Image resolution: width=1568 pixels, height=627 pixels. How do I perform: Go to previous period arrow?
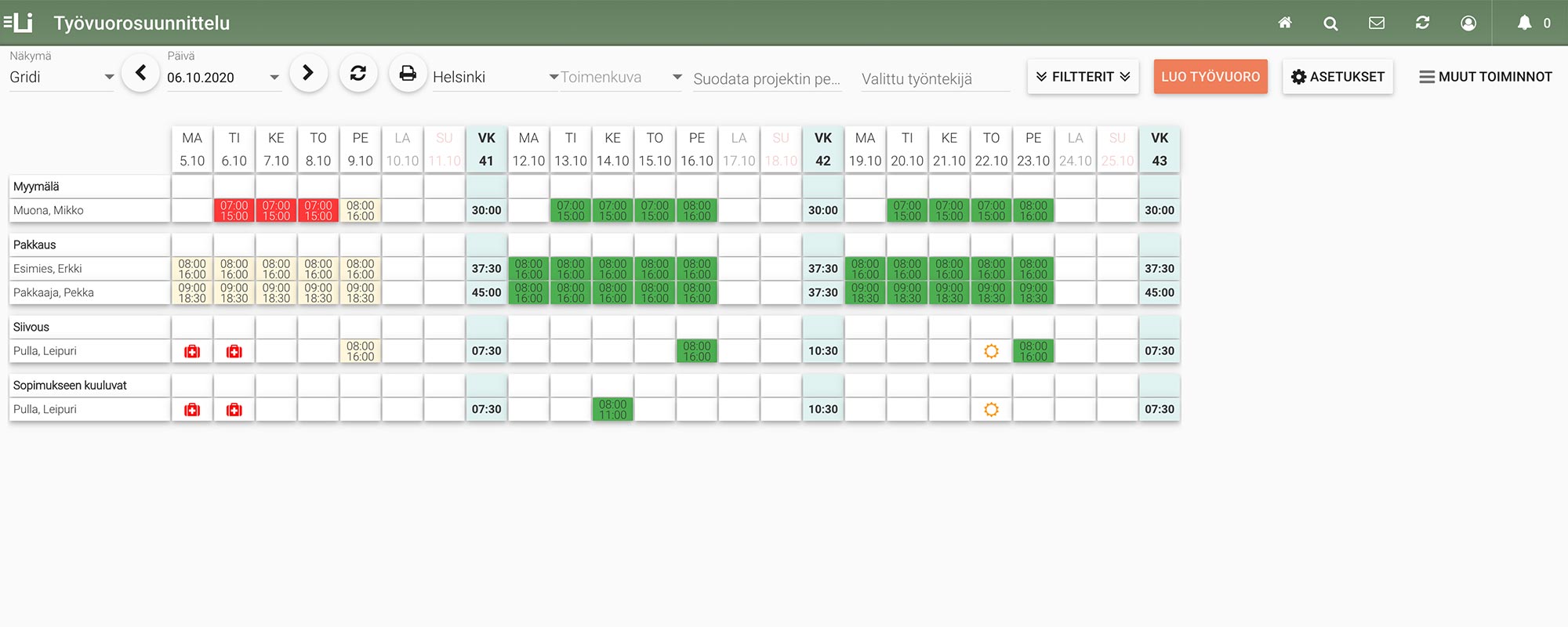coord(141,74)
